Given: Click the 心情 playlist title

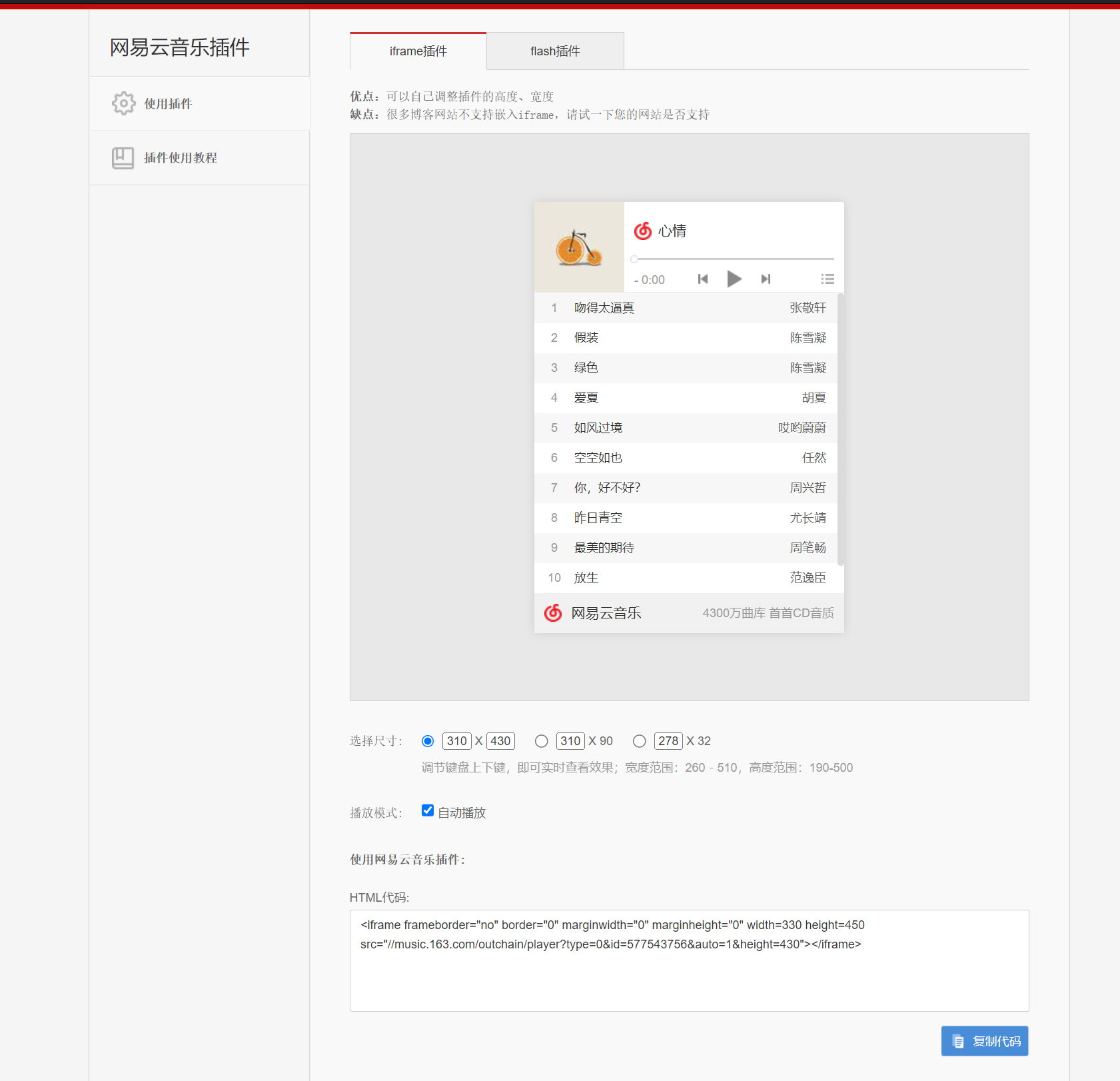Looking at the screenshot, I should coord(672,231).
